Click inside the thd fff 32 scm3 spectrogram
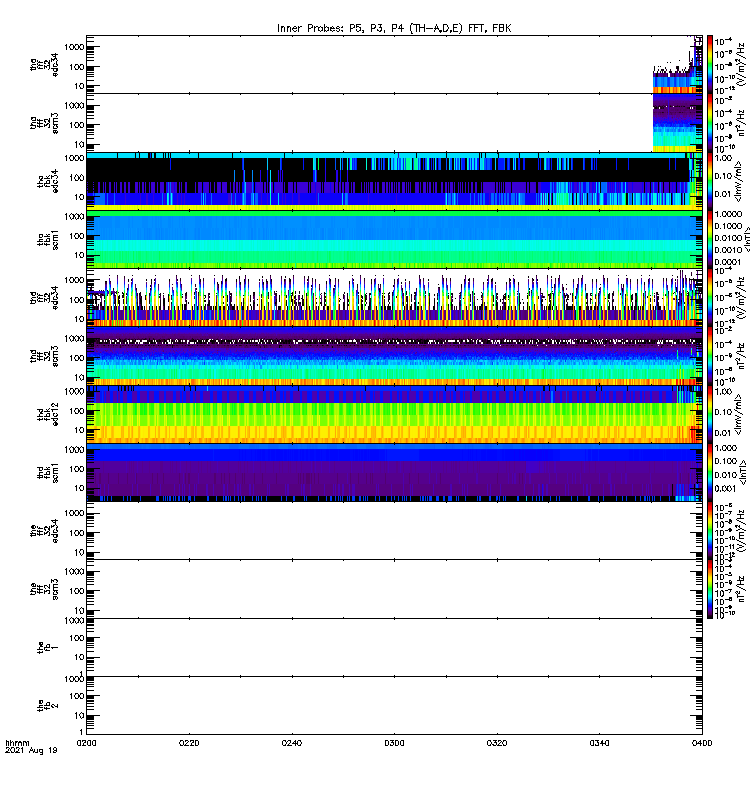750x800 pixels. tap(394, 356)
